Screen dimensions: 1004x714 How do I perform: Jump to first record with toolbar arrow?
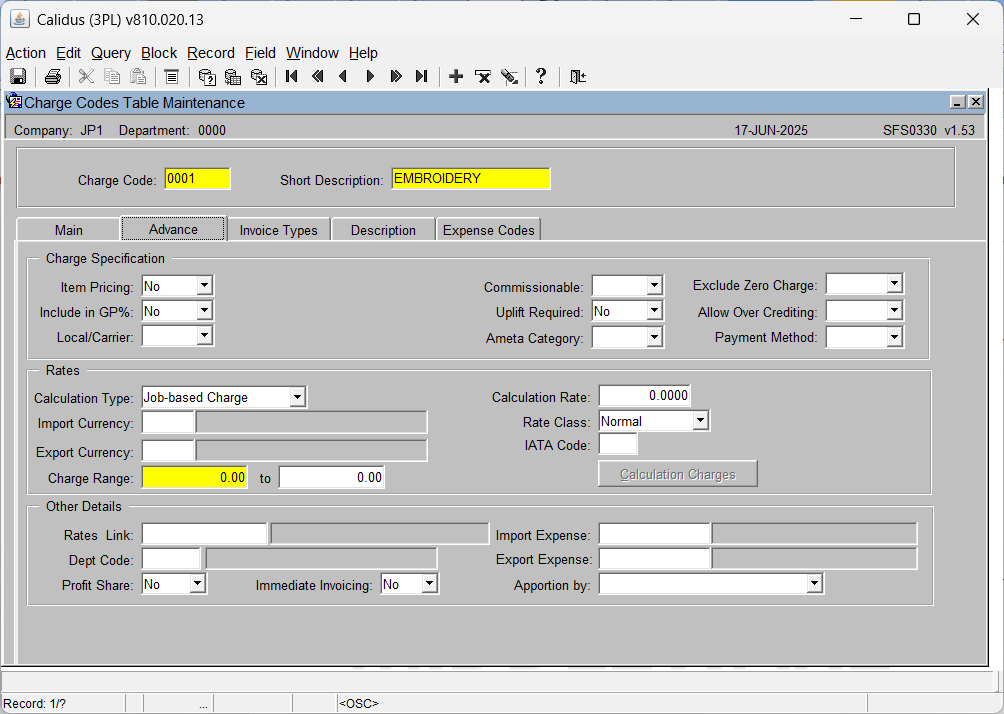tap(291, 77)
